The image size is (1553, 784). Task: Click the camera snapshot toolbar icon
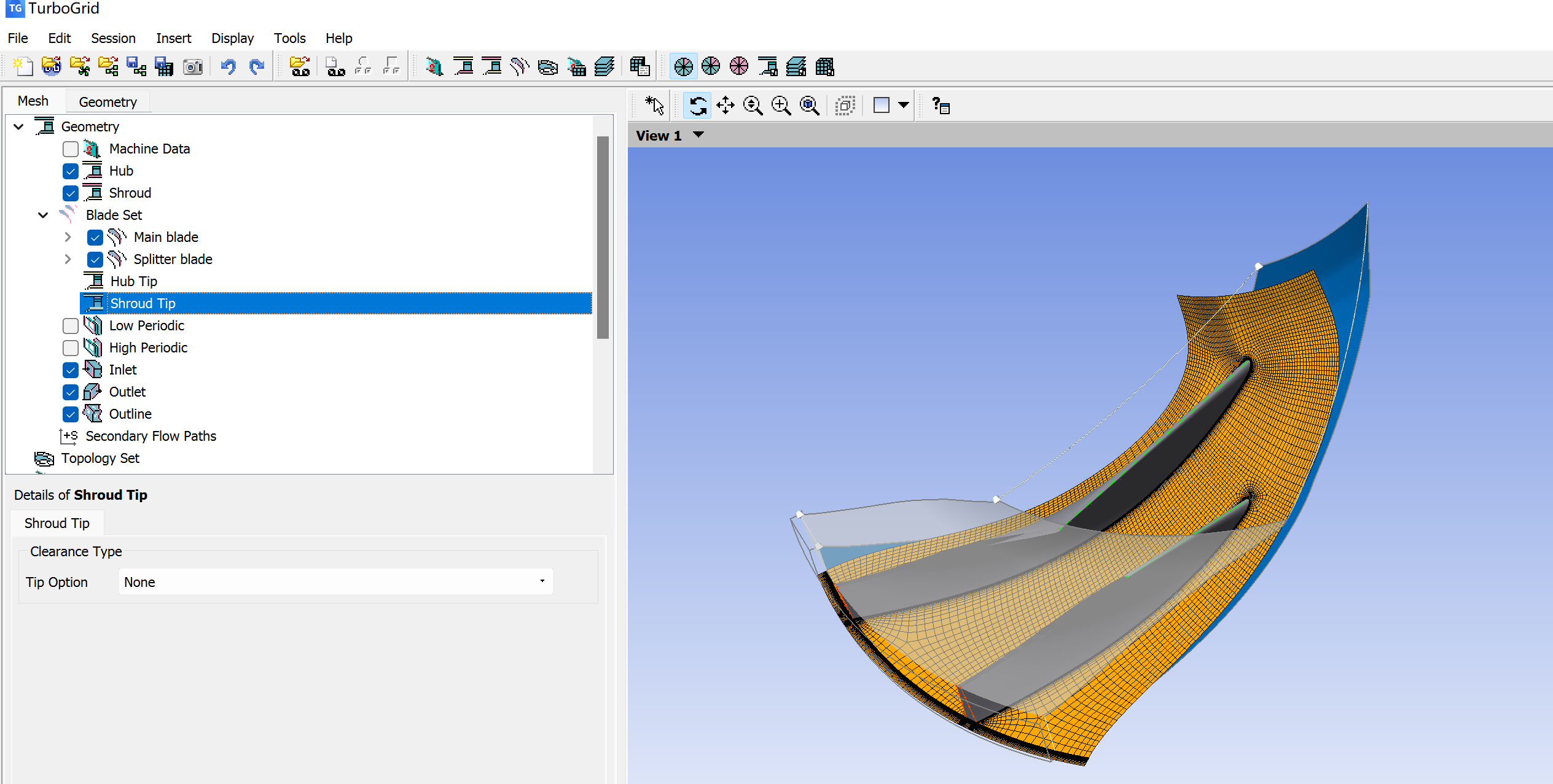pyautogui.click(x=193, y=66)
